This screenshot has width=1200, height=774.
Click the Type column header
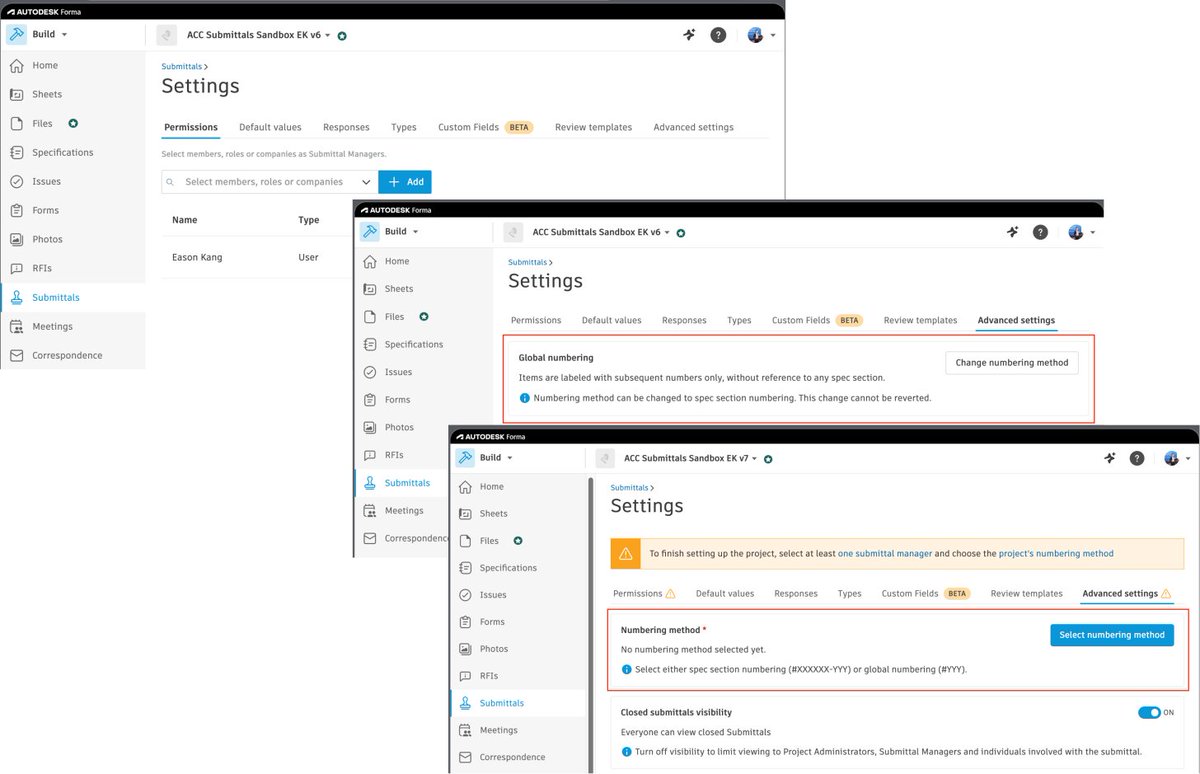(x=309, y=220)
